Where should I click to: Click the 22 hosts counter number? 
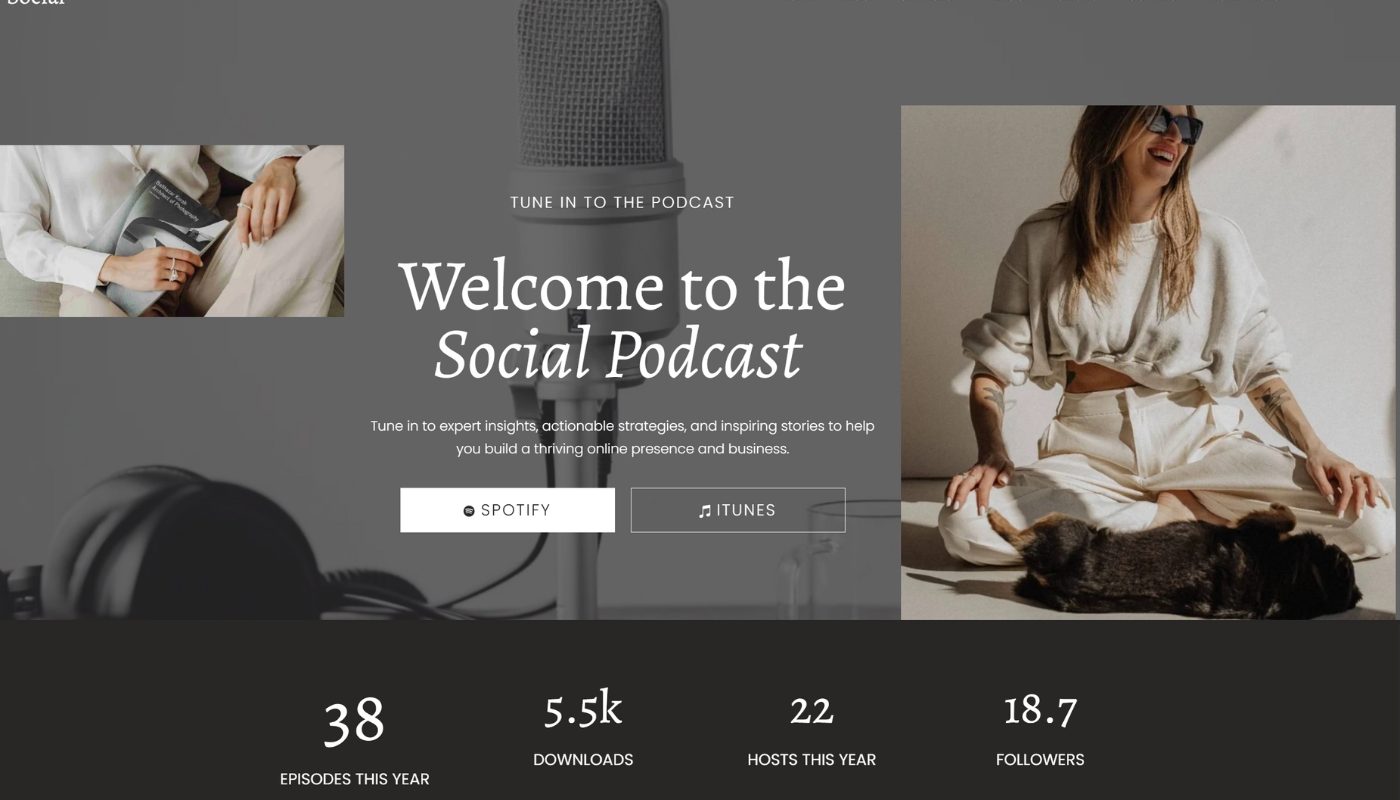pyautogui.click(x=811, y=711)
